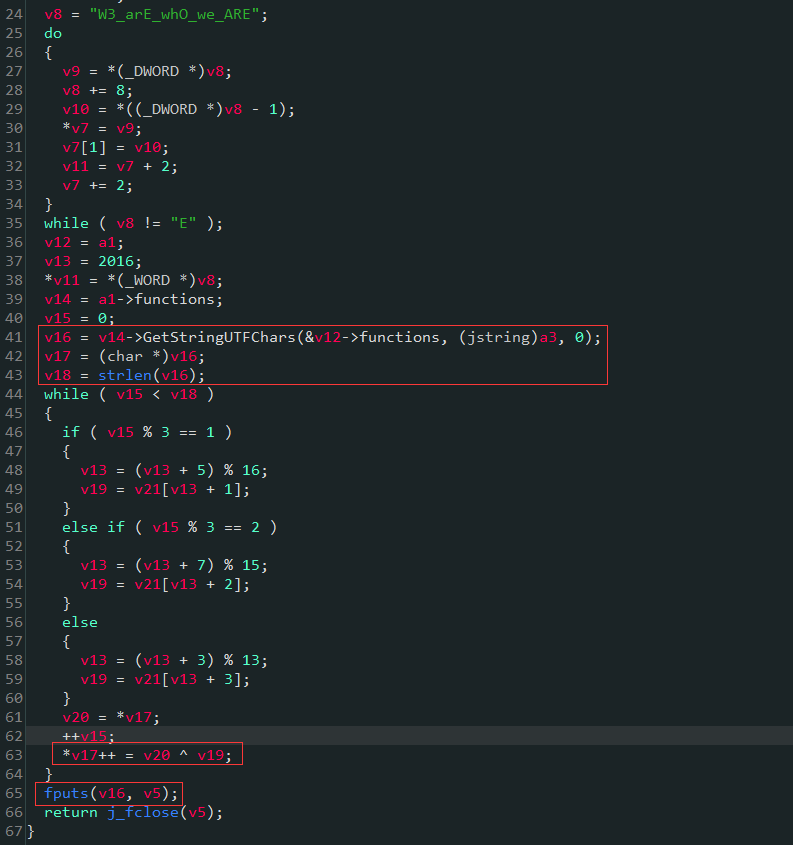Image resolution: width=793 pixels, height=845 pixels.
Task: Select the j_fclose function name
Action: 143,812
